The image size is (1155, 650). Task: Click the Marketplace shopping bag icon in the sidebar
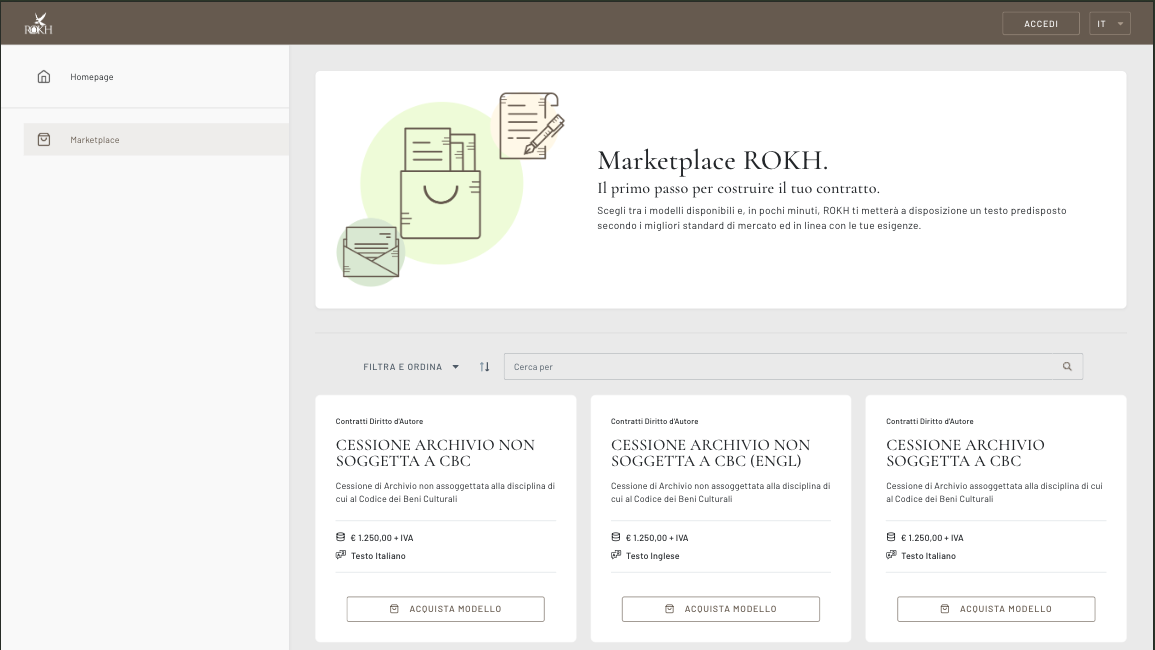(x=44, y=140)
